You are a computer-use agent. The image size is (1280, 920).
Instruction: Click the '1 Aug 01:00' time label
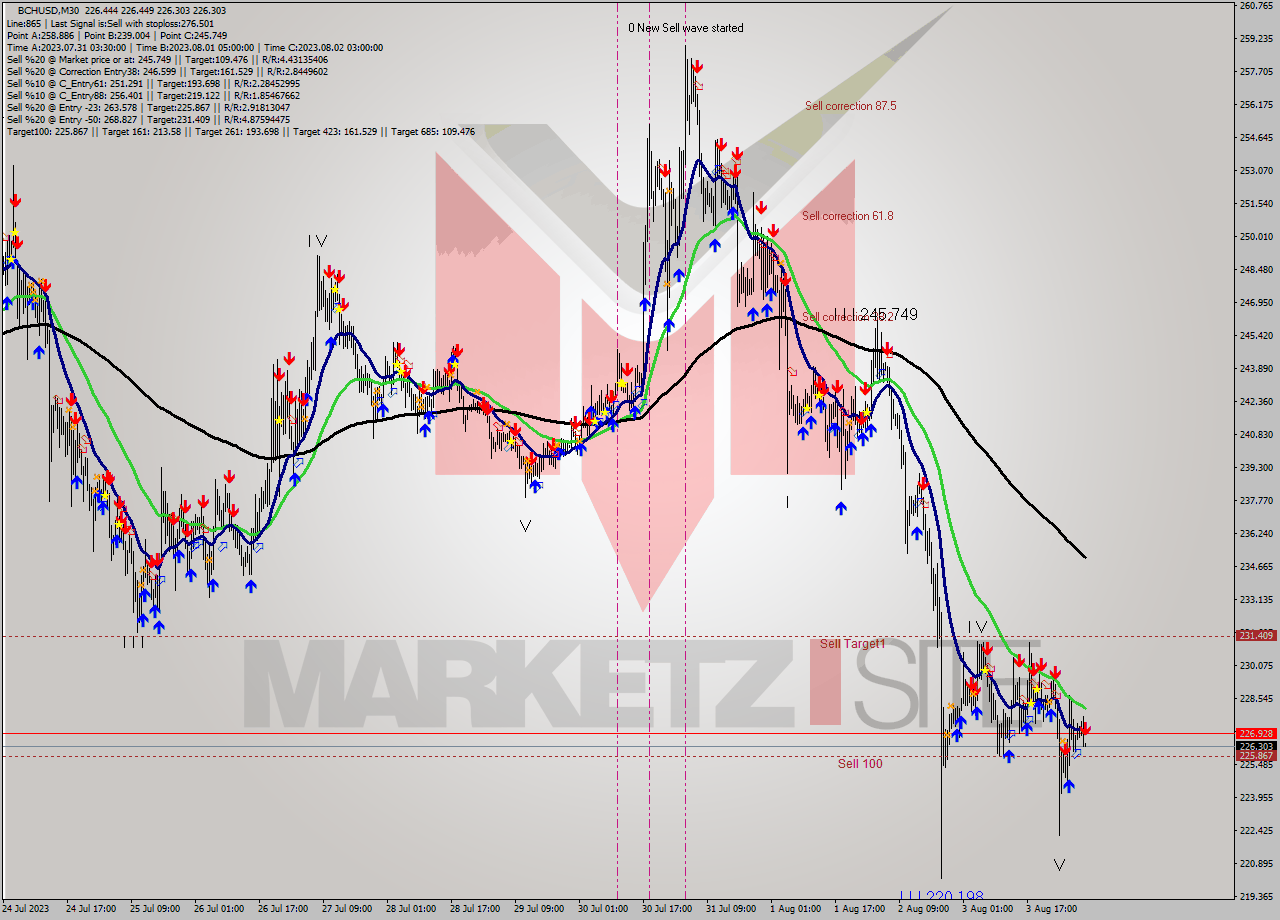tap(794, 910)
